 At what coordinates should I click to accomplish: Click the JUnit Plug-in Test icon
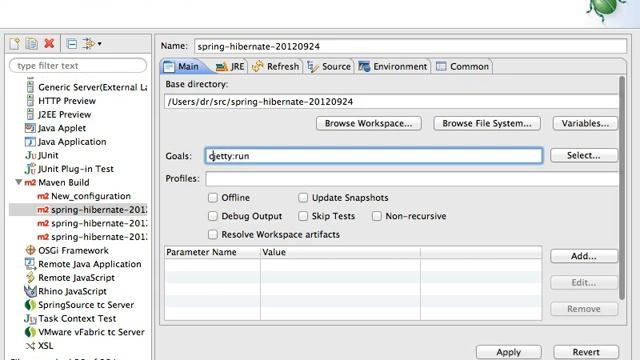(x=31, y=169)
